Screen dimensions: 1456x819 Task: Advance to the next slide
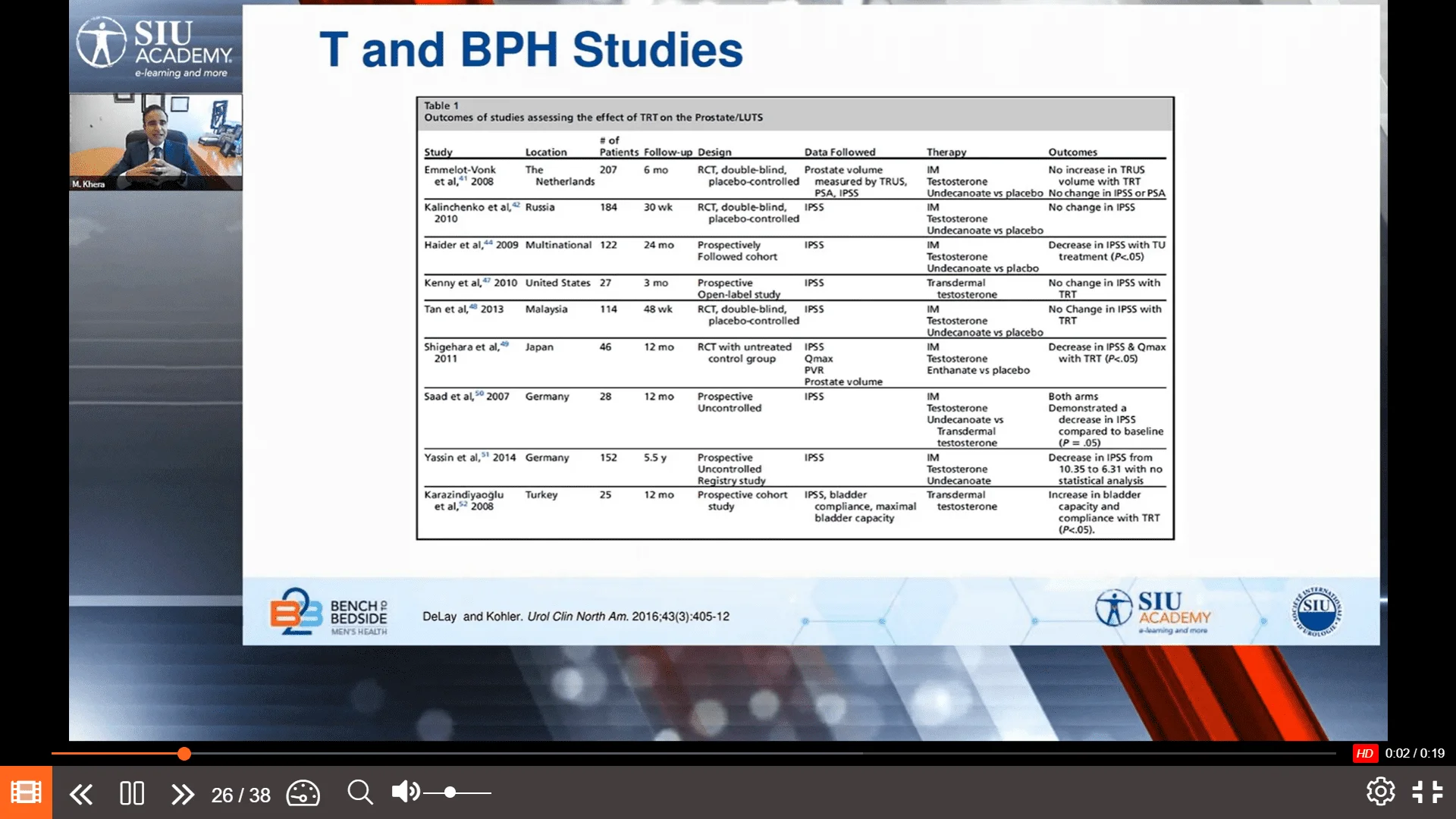coord(183,794)
